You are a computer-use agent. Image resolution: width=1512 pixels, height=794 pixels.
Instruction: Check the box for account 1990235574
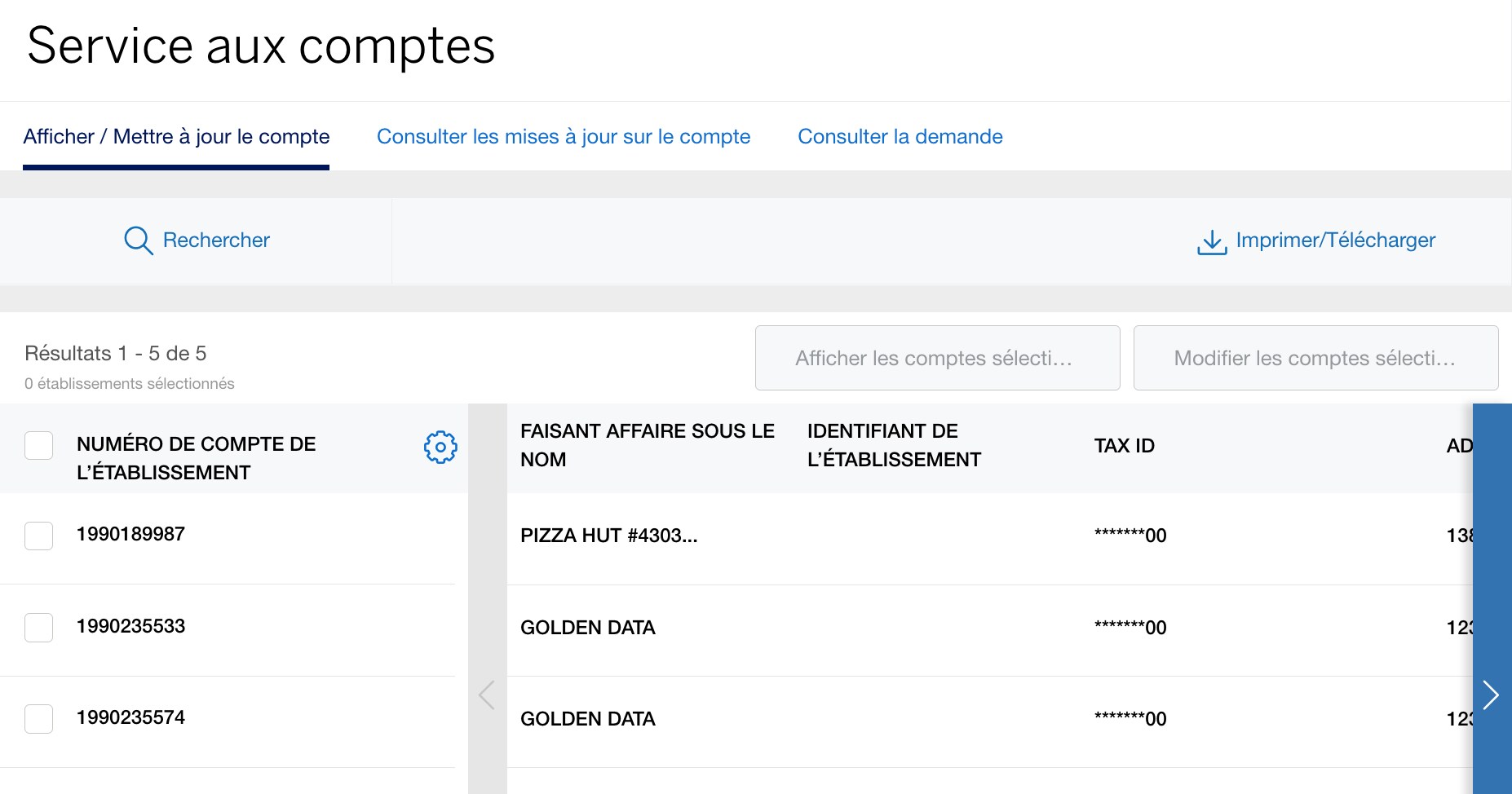coord(38,720)
